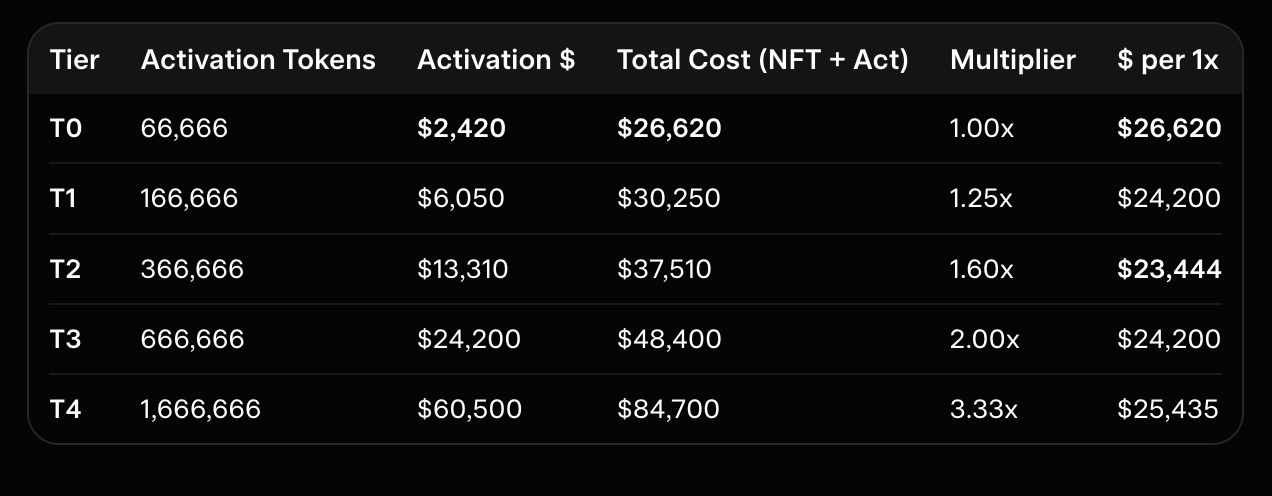Click the T0 tier row label

[65, 128]
